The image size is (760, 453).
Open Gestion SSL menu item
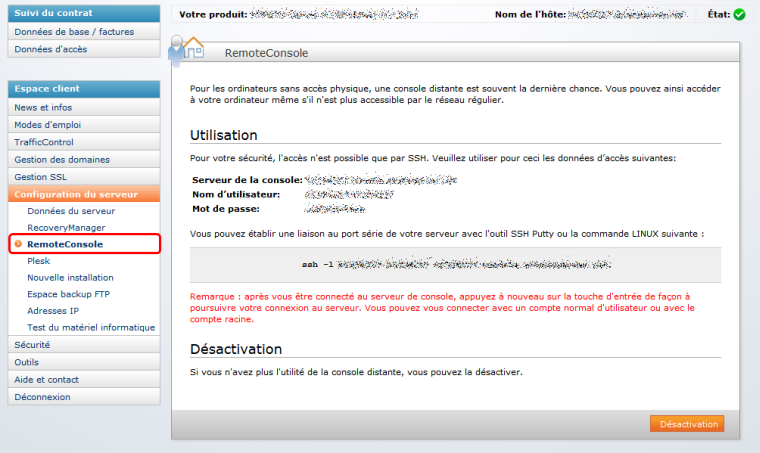click(84, 177)
